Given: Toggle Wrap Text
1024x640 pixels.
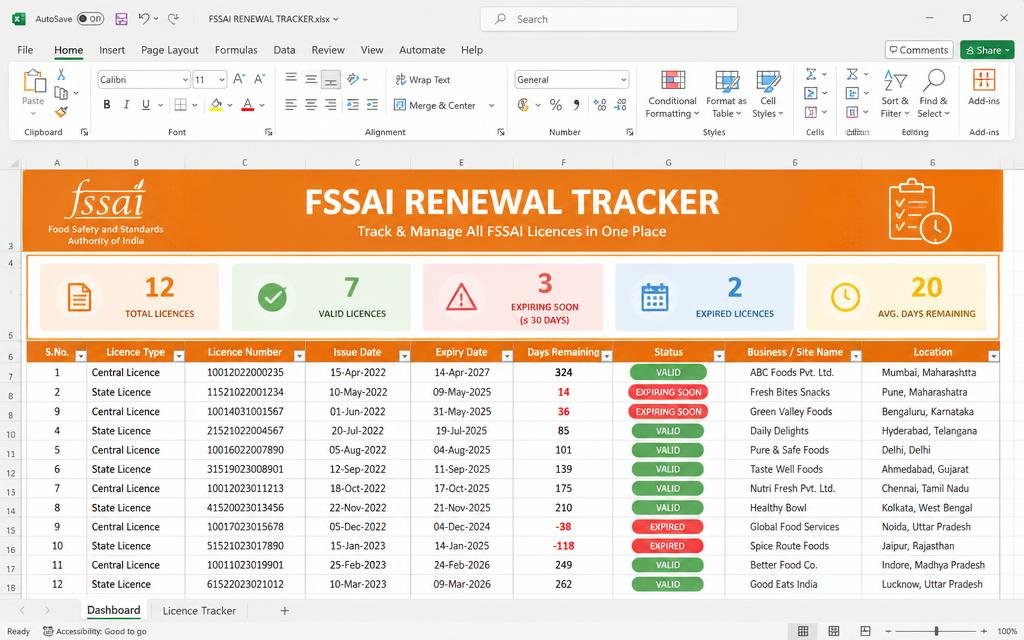Looking at the screenshot, I should tap(423, 80).
